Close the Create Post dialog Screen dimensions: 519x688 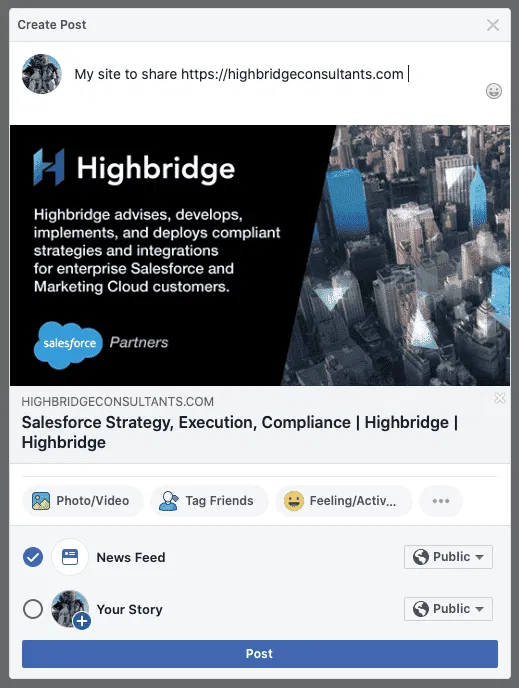click(x=493, y=25)
